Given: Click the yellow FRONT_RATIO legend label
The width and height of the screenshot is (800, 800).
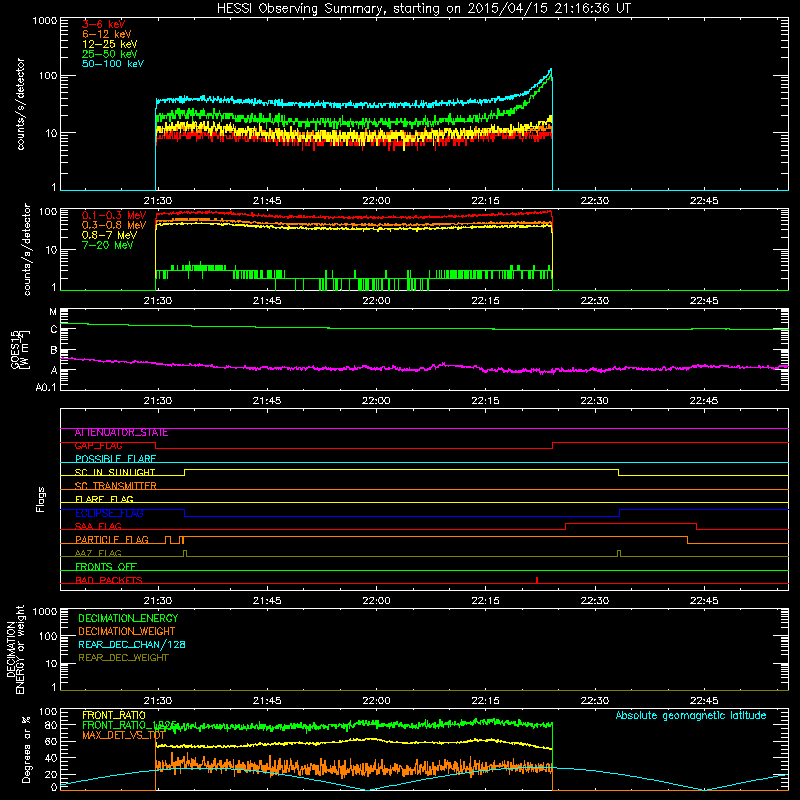Looking at the screenshot, I should tap(114, 716).
